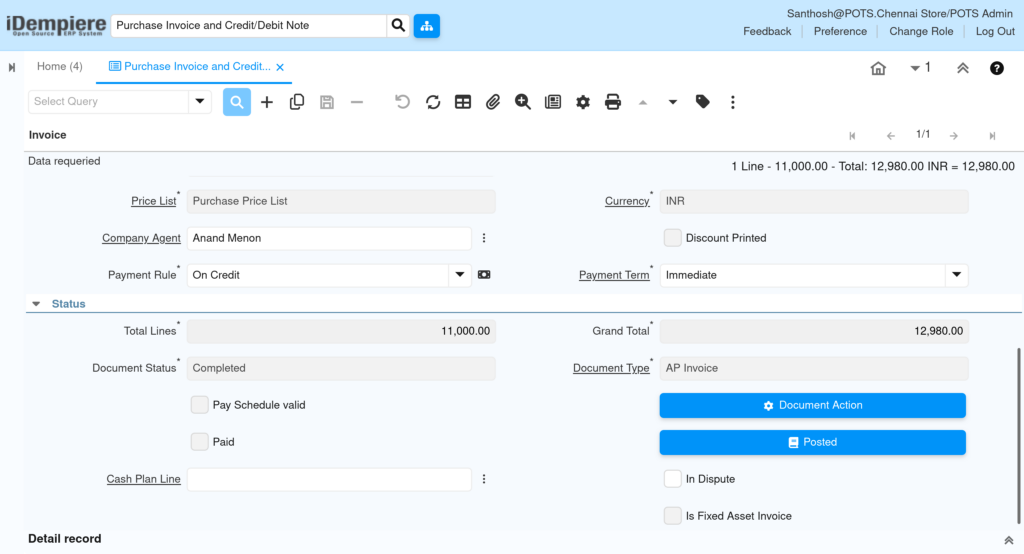Follow the Company Agent label link
Screen dimensions: 1024x554
pyautogui.click(x=141, y=238)
